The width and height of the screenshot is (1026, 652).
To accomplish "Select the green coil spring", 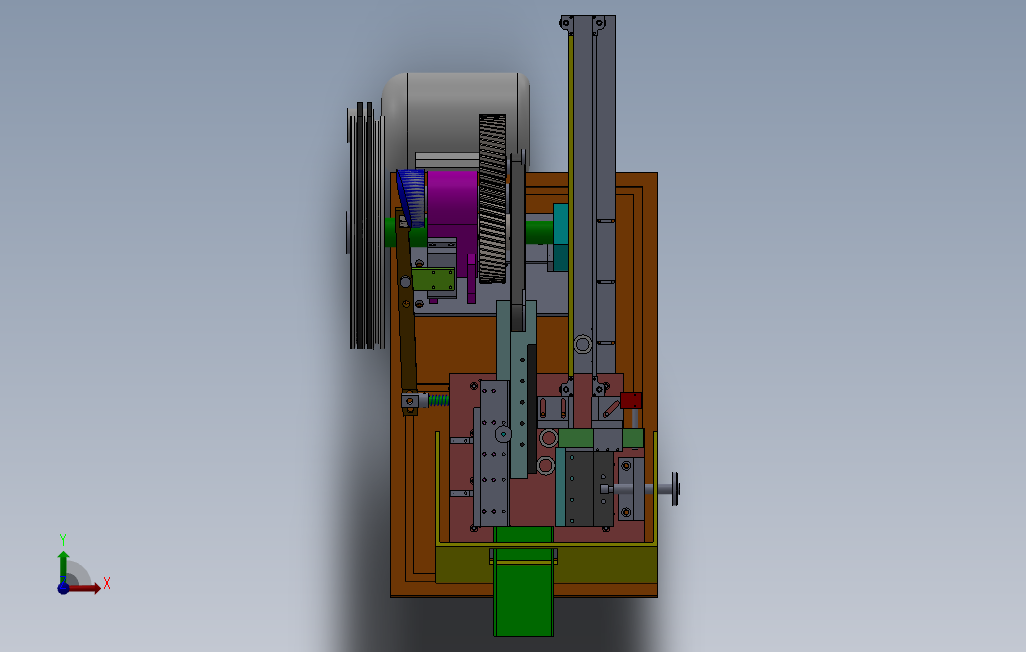I will click(438, 399).
